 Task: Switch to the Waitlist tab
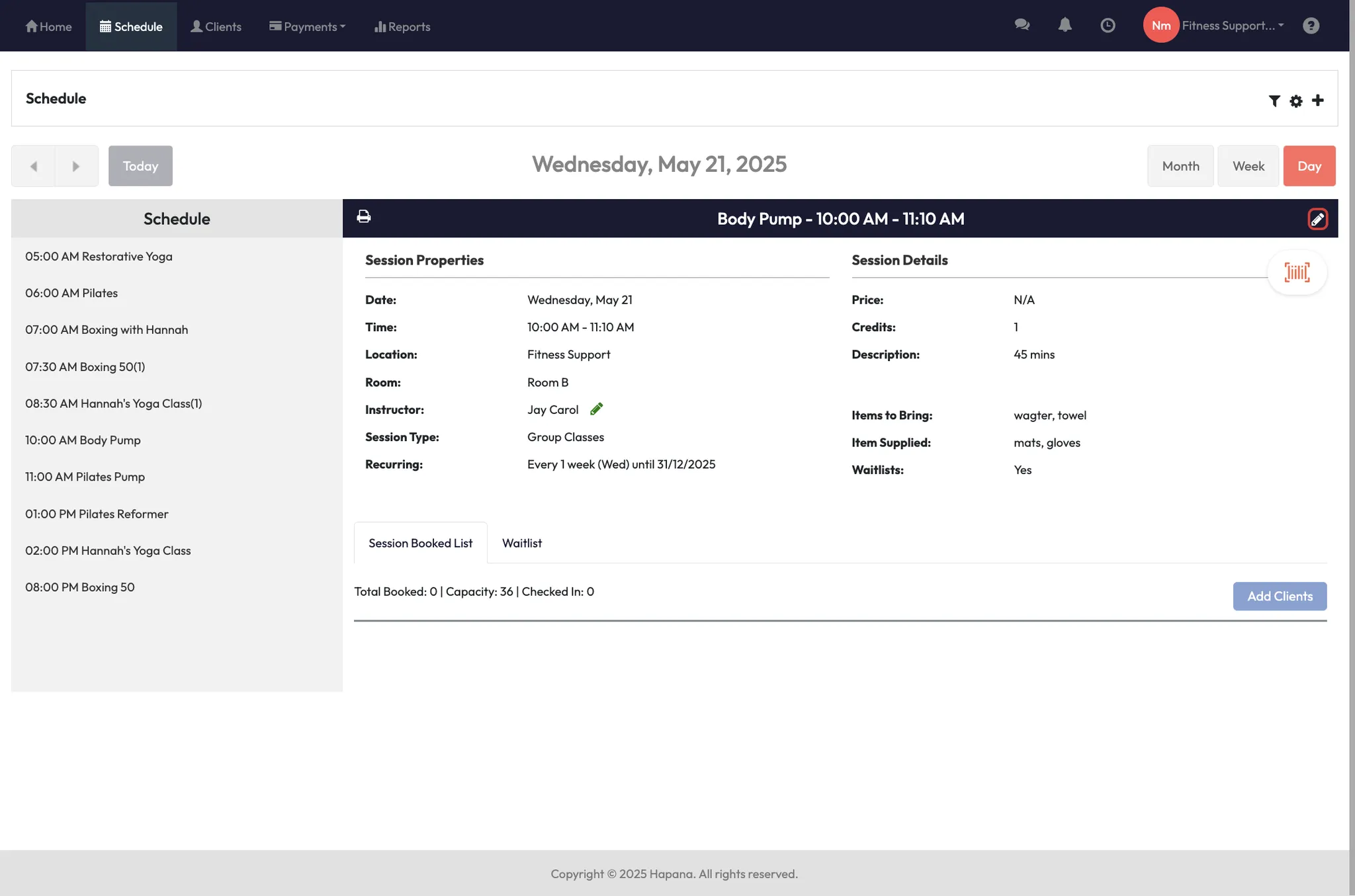pyautogui.click(x=521, y=543)
